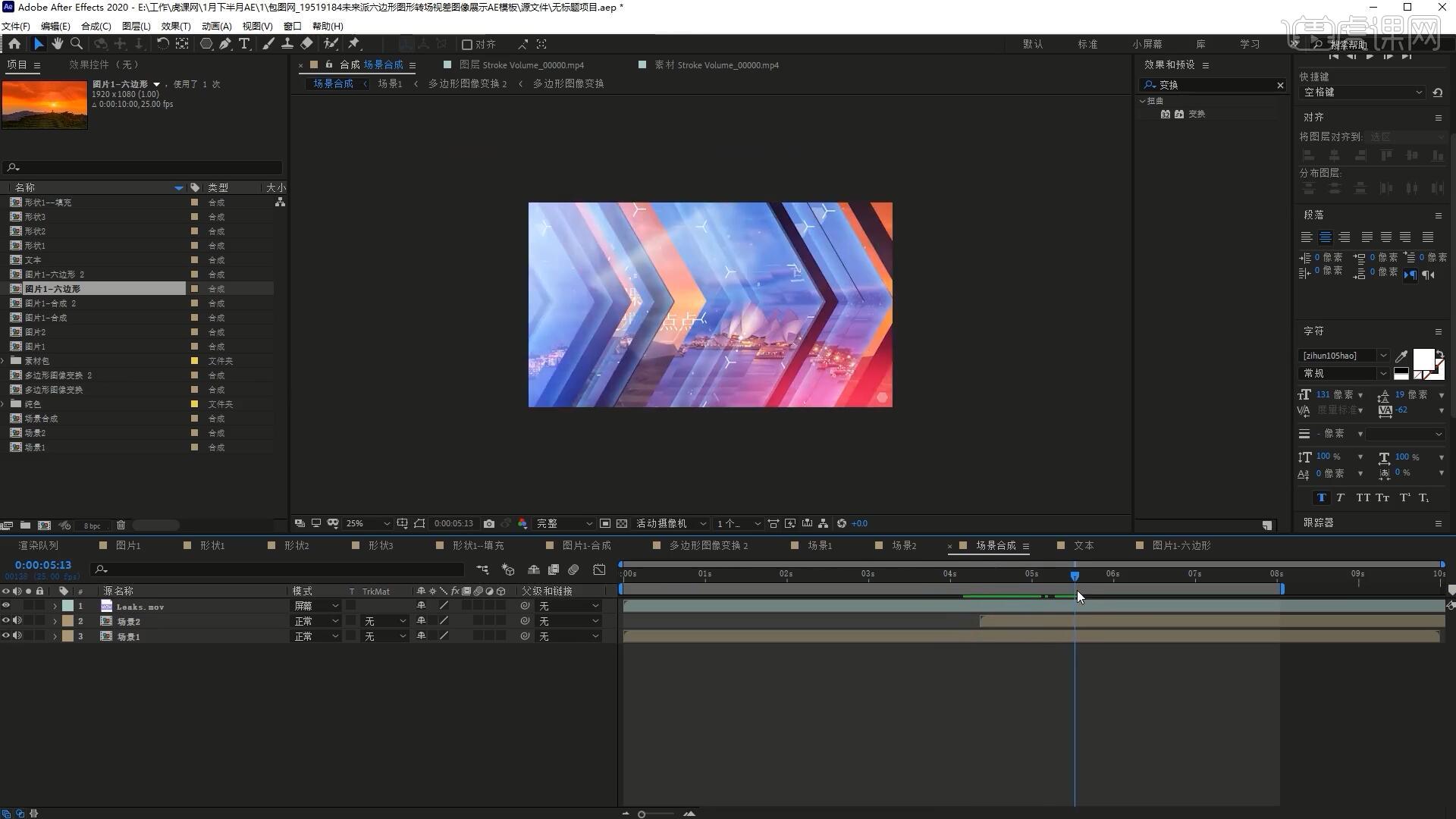Select the Pen tool
Screen dimensions: 1456x819
225,44
